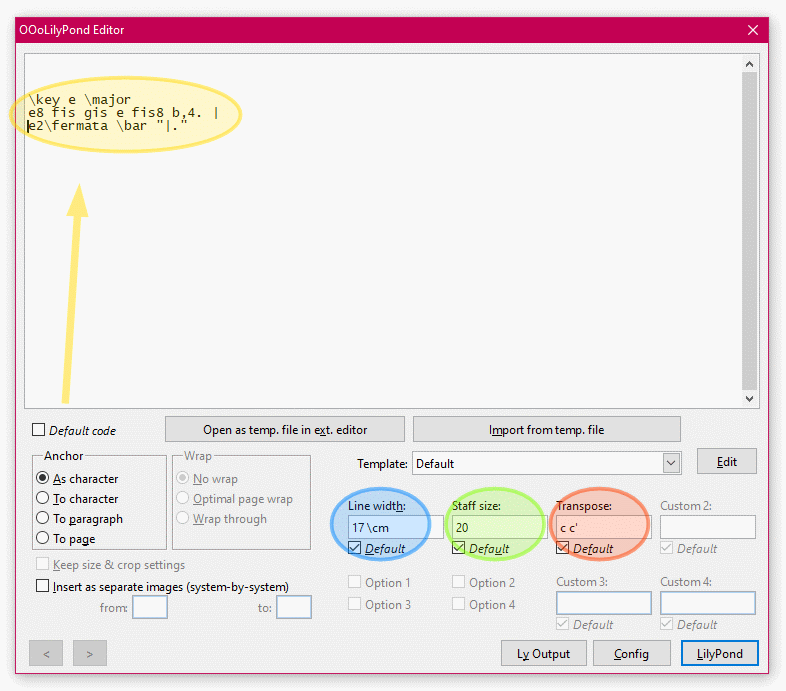This screenshot has height=691, width=786.
Task: Click the Custom 4 input field
Action: [708, 603]
